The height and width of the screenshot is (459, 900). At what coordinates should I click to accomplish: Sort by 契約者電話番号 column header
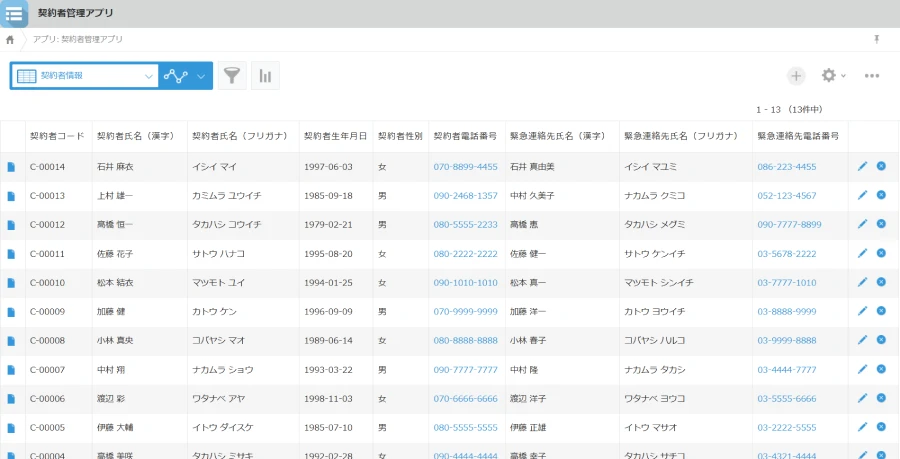click(x=465, y=137)
